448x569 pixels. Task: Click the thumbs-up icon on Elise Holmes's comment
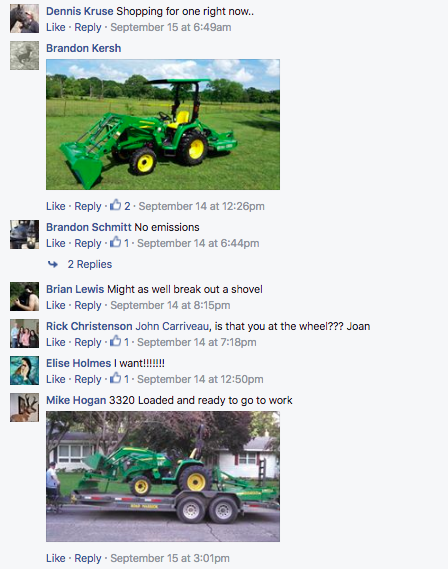(115, 378)
